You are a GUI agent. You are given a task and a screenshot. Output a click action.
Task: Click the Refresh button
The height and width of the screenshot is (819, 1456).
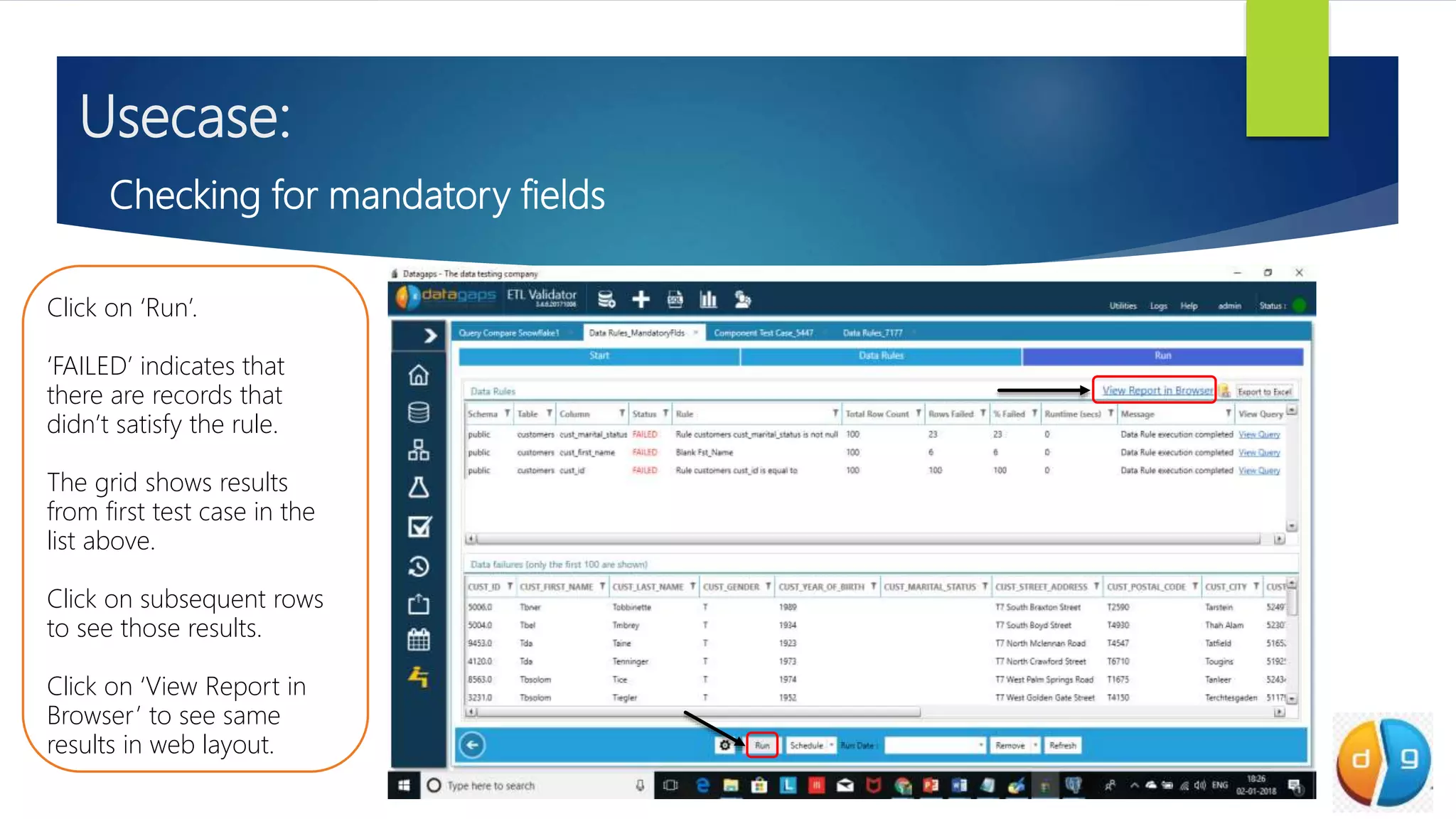(x=1062, y=745)
